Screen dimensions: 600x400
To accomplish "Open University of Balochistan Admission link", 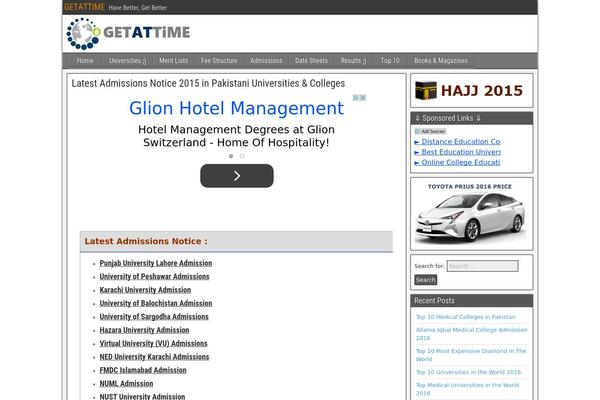I will click(x=156, y=304).
